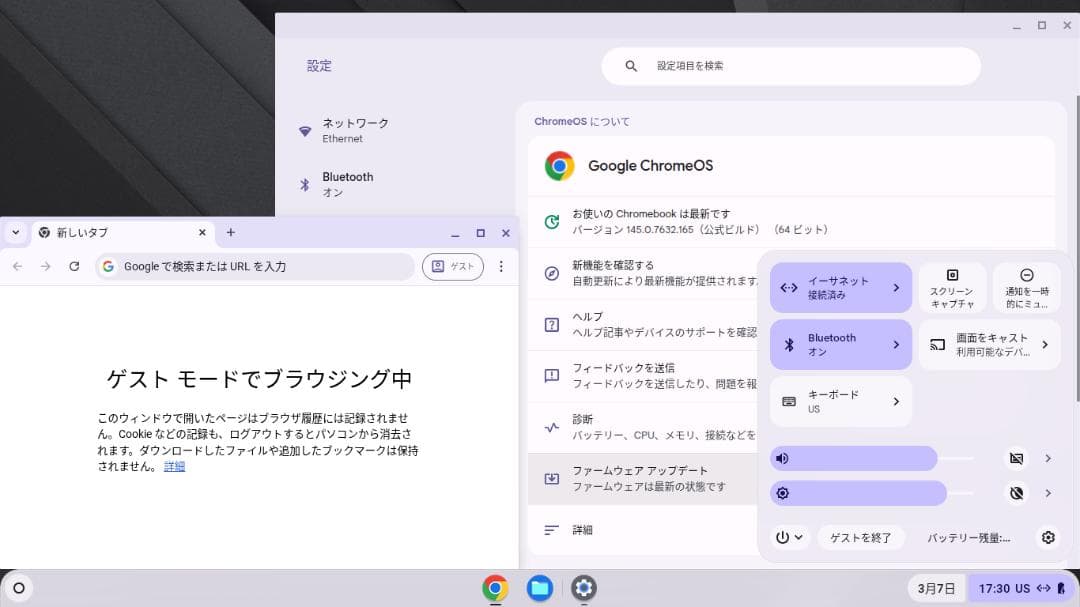Screen dimensions: 1080x607
Task: Click the 診断 pulse icon
Action: pyautogui.click(x=552, y=427)
